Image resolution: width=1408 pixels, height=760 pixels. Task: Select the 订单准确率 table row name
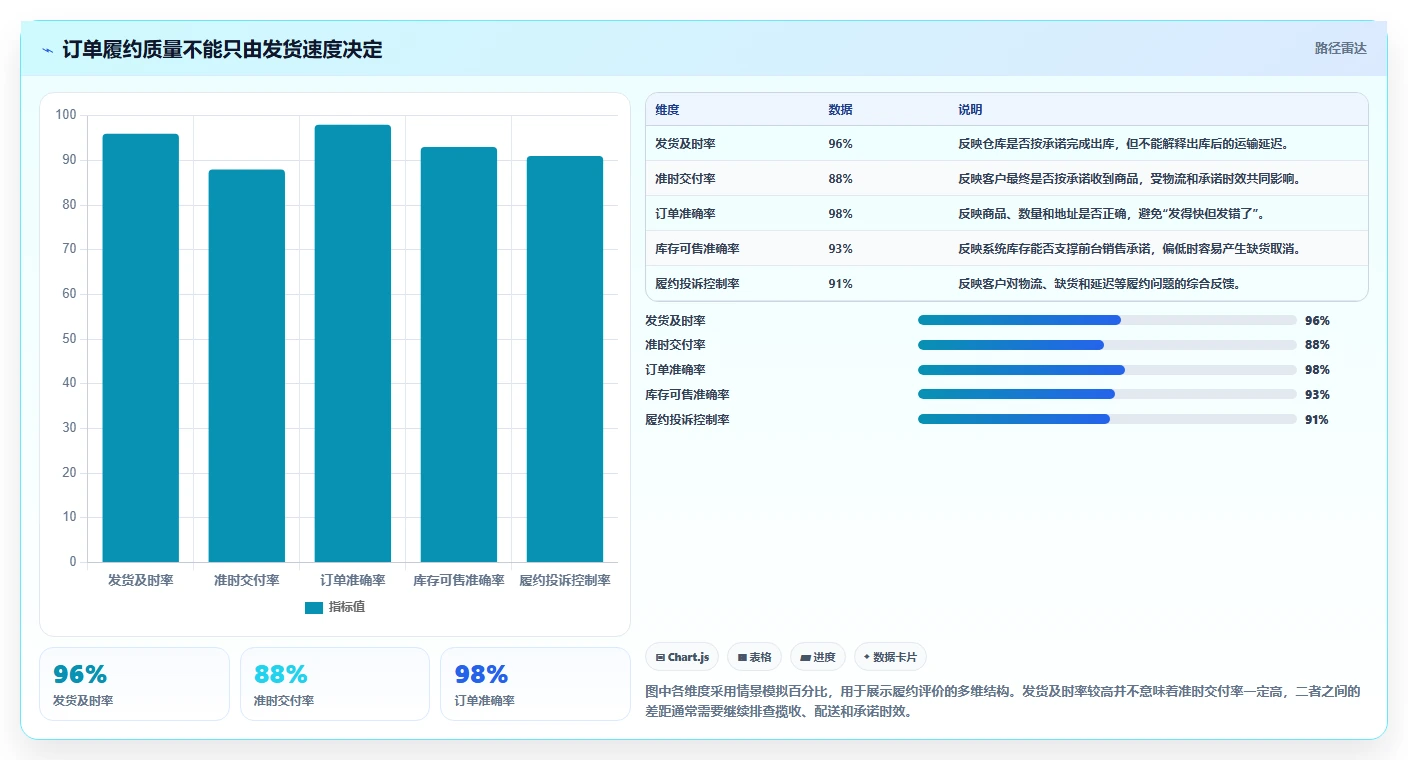685,214
